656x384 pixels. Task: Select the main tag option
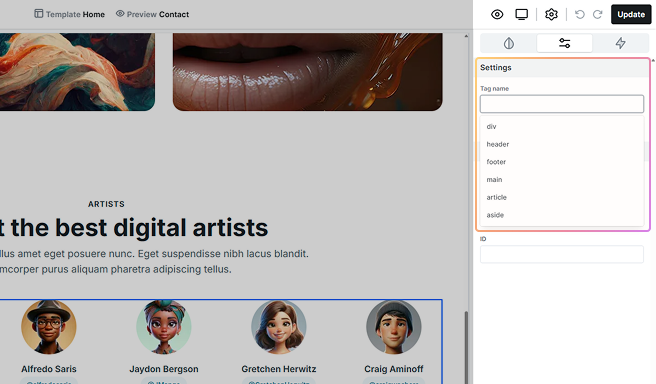[562, 179]
